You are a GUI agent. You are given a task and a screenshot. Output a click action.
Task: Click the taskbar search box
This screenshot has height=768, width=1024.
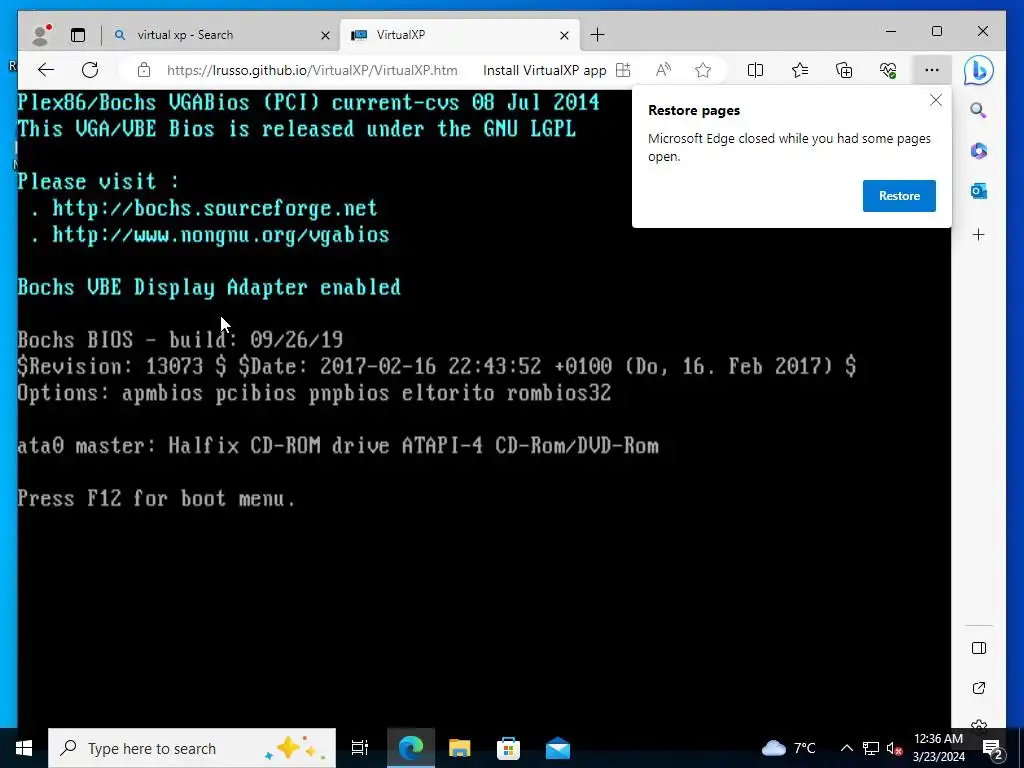192,748
